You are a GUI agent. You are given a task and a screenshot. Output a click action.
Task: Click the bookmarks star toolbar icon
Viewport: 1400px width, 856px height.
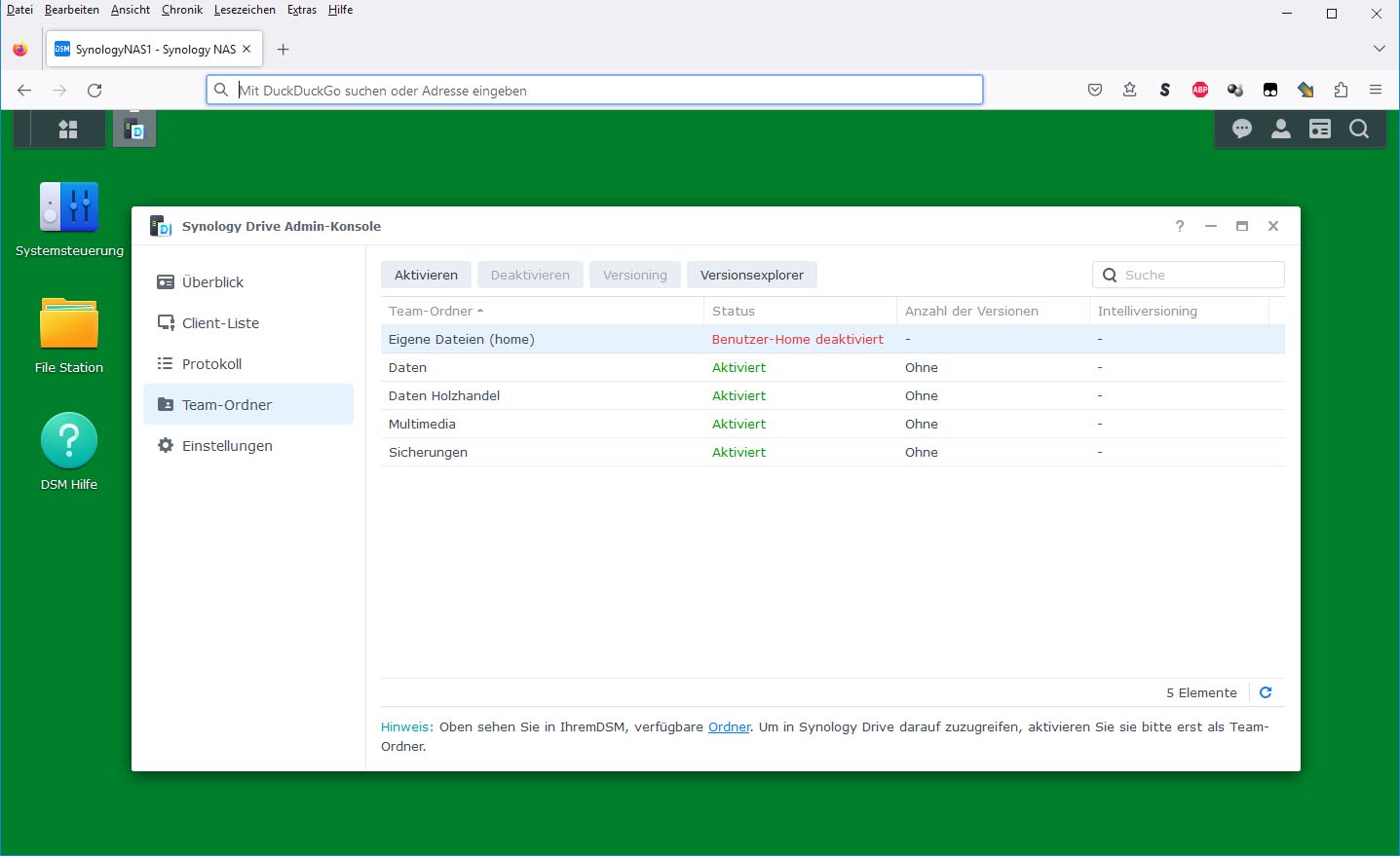coord(1130,91)
